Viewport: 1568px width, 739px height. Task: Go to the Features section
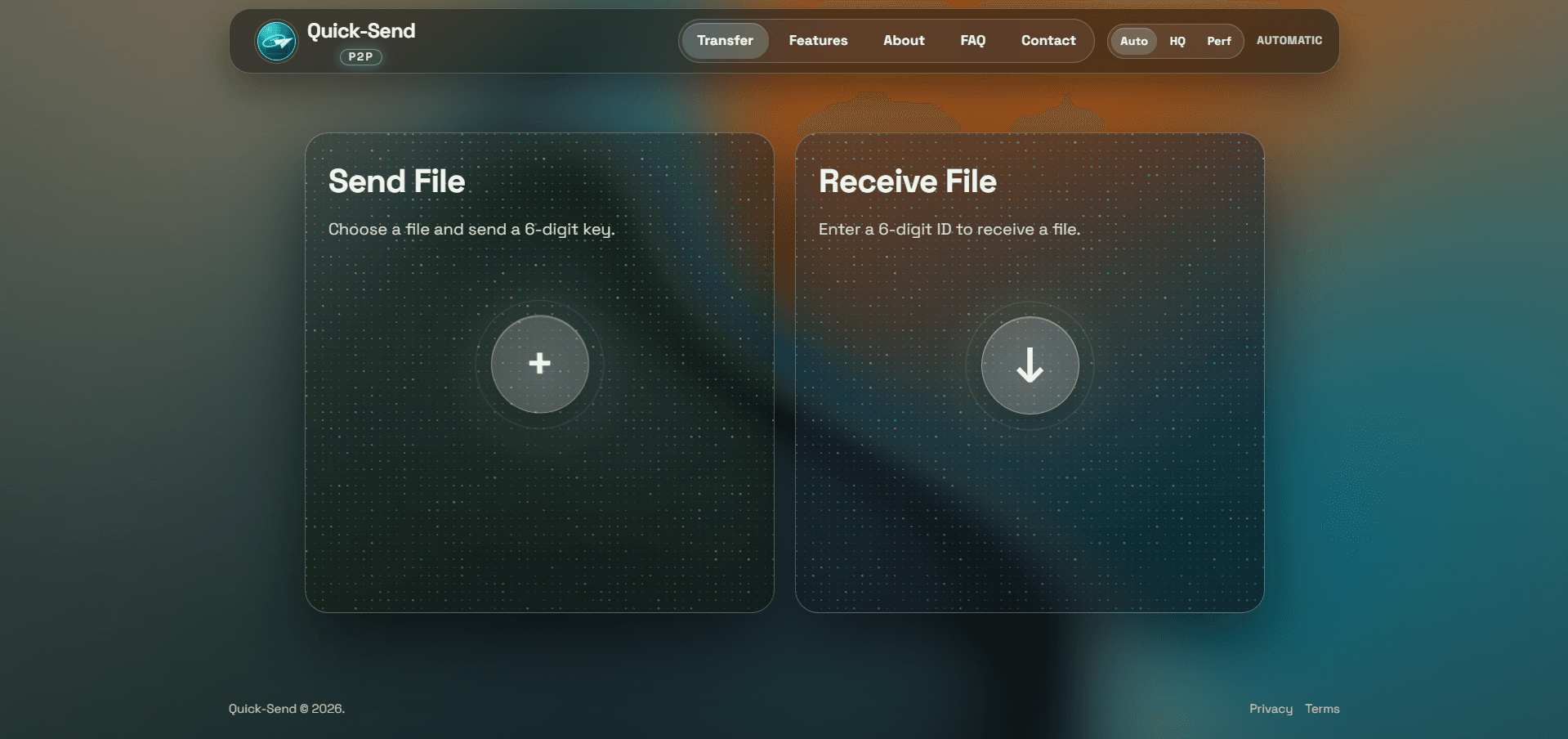(818, 41)
